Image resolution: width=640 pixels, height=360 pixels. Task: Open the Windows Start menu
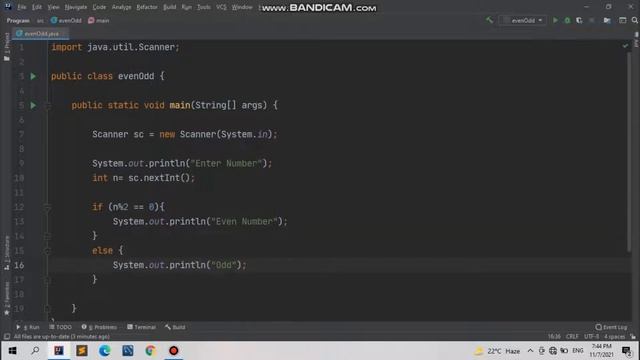coord(12,351)
